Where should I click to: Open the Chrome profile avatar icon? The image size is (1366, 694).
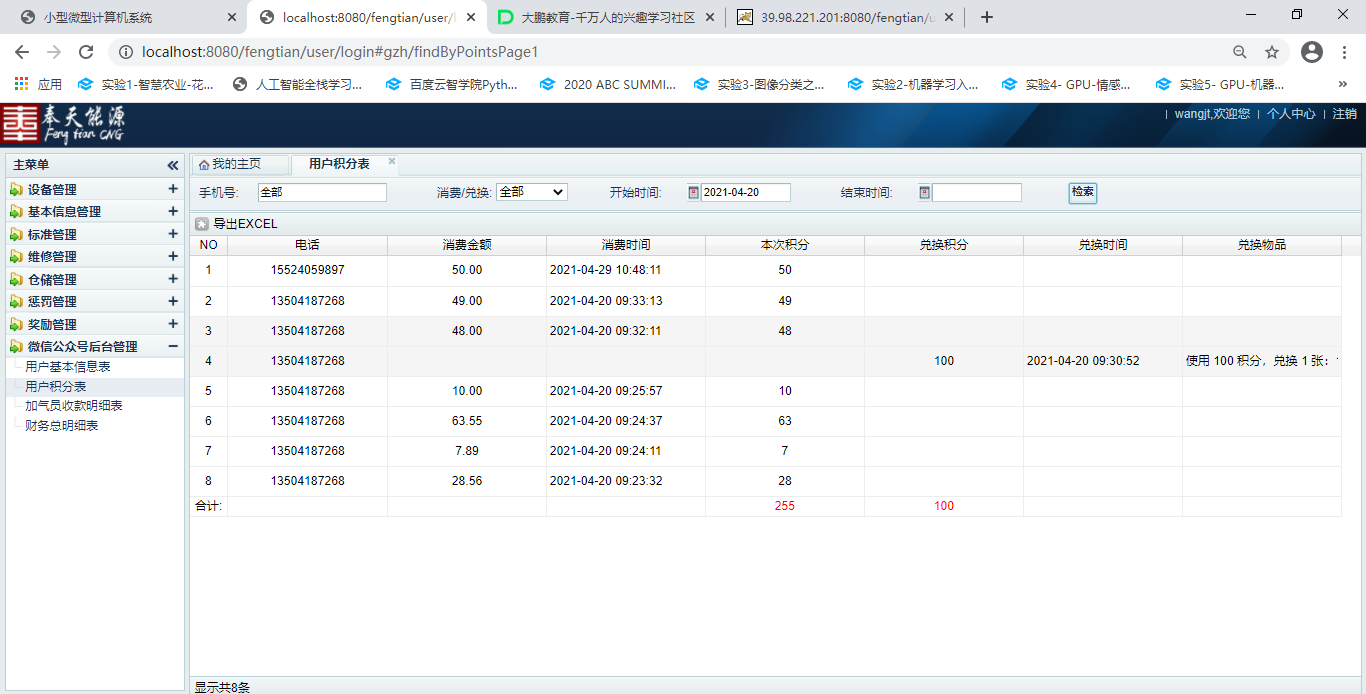[x=1312, y=52]
